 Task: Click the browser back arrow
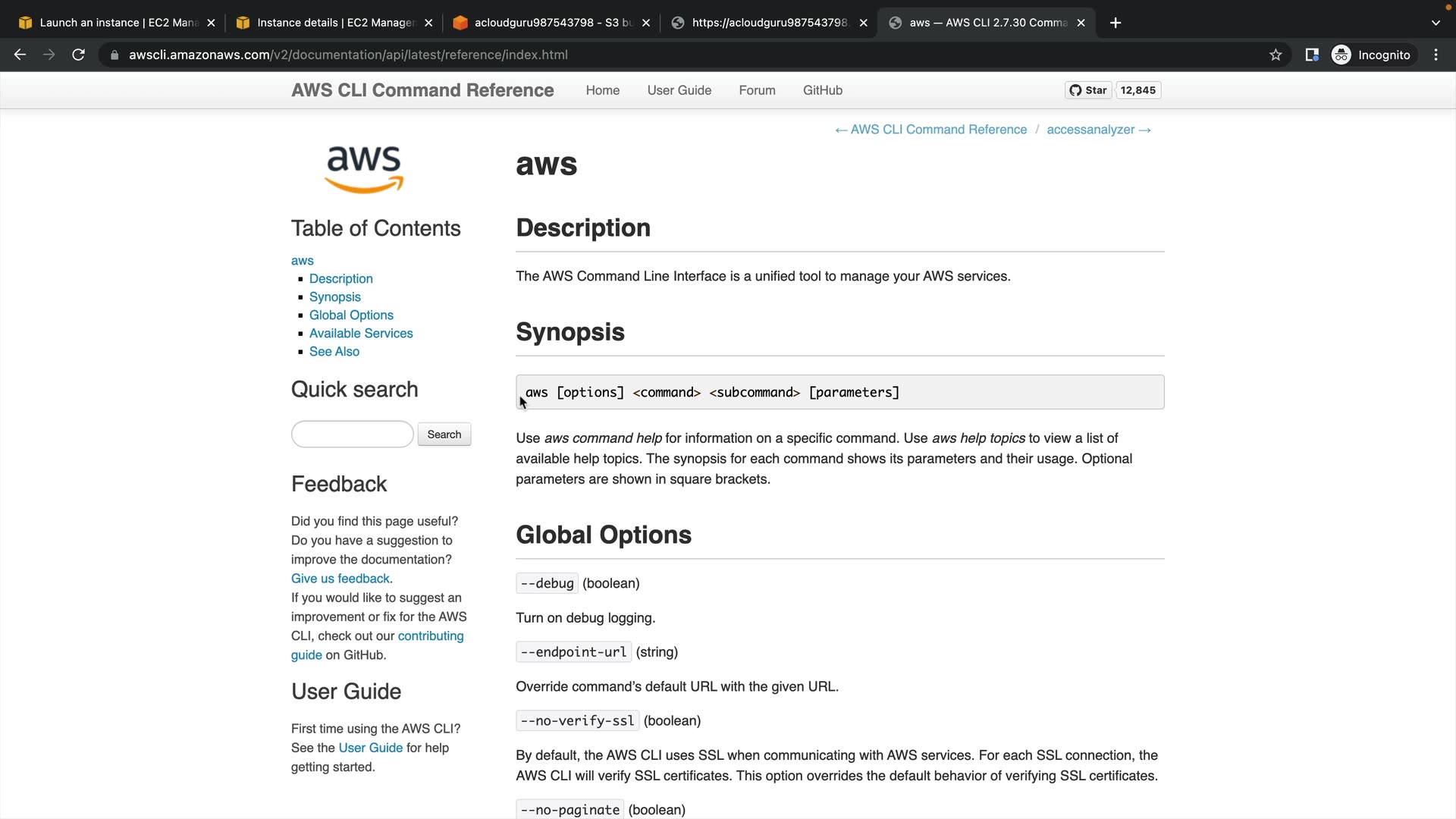20,55
